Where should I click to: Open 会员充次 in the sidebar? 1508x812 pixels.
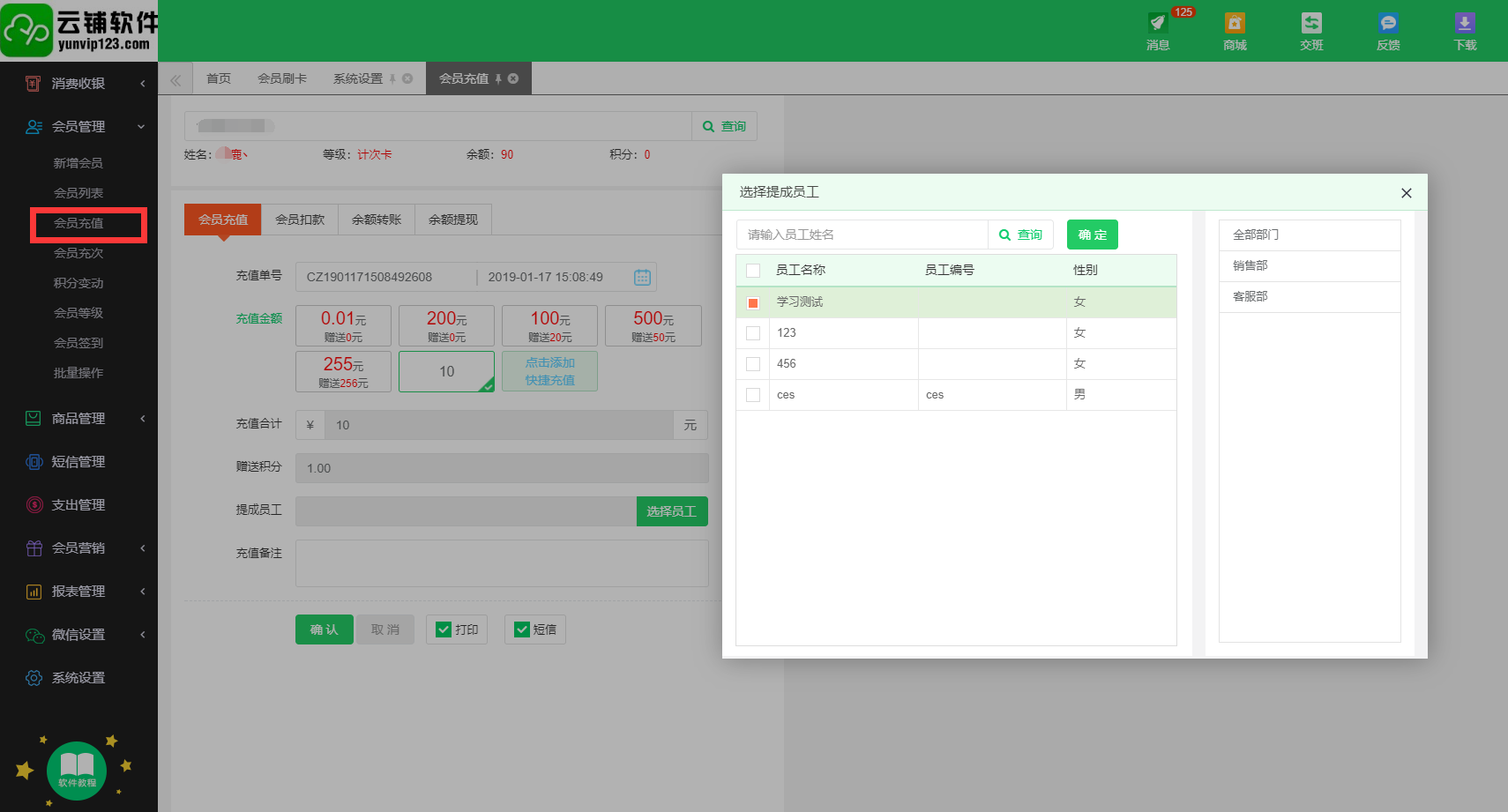pos(78,253)
